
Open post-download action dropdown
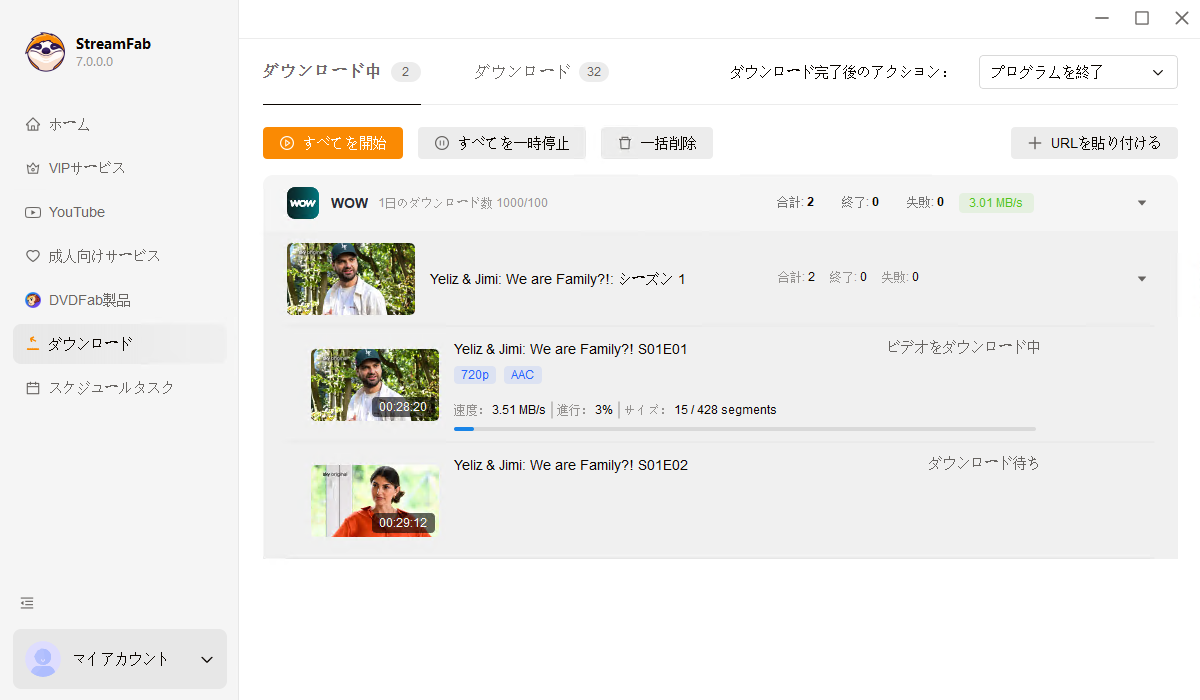pos(1077,72)
